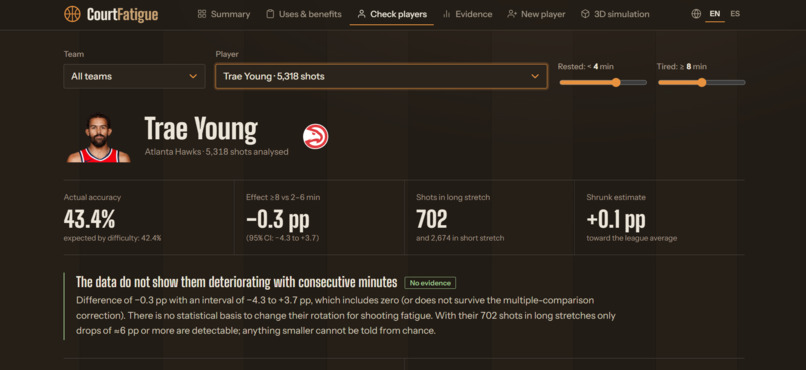Click the Atlanta Hawks team logo
Image resolution: width=806 pixels, height=370 pixels.
pyautogui.click(x=316, y=137)
